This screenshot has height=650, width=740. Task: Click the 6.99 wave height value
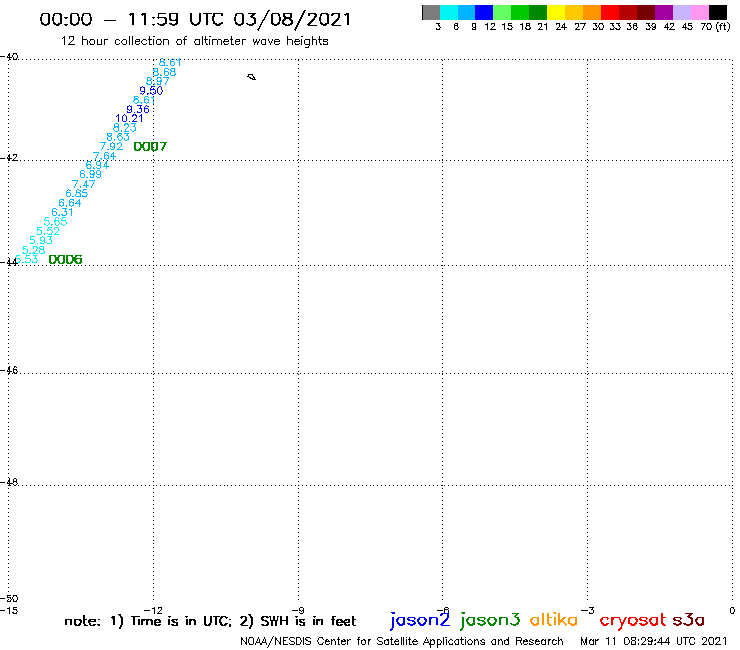(90, 174)
